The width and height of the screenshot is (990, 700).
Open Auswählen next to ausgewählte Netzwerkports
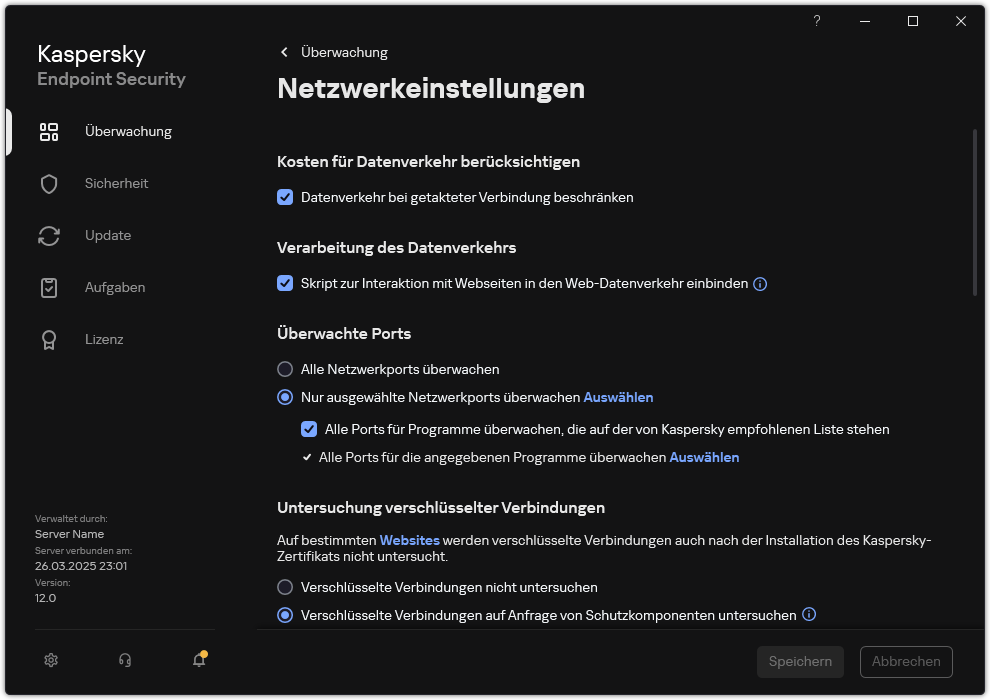pyautogui.click(x=618, y=397)
